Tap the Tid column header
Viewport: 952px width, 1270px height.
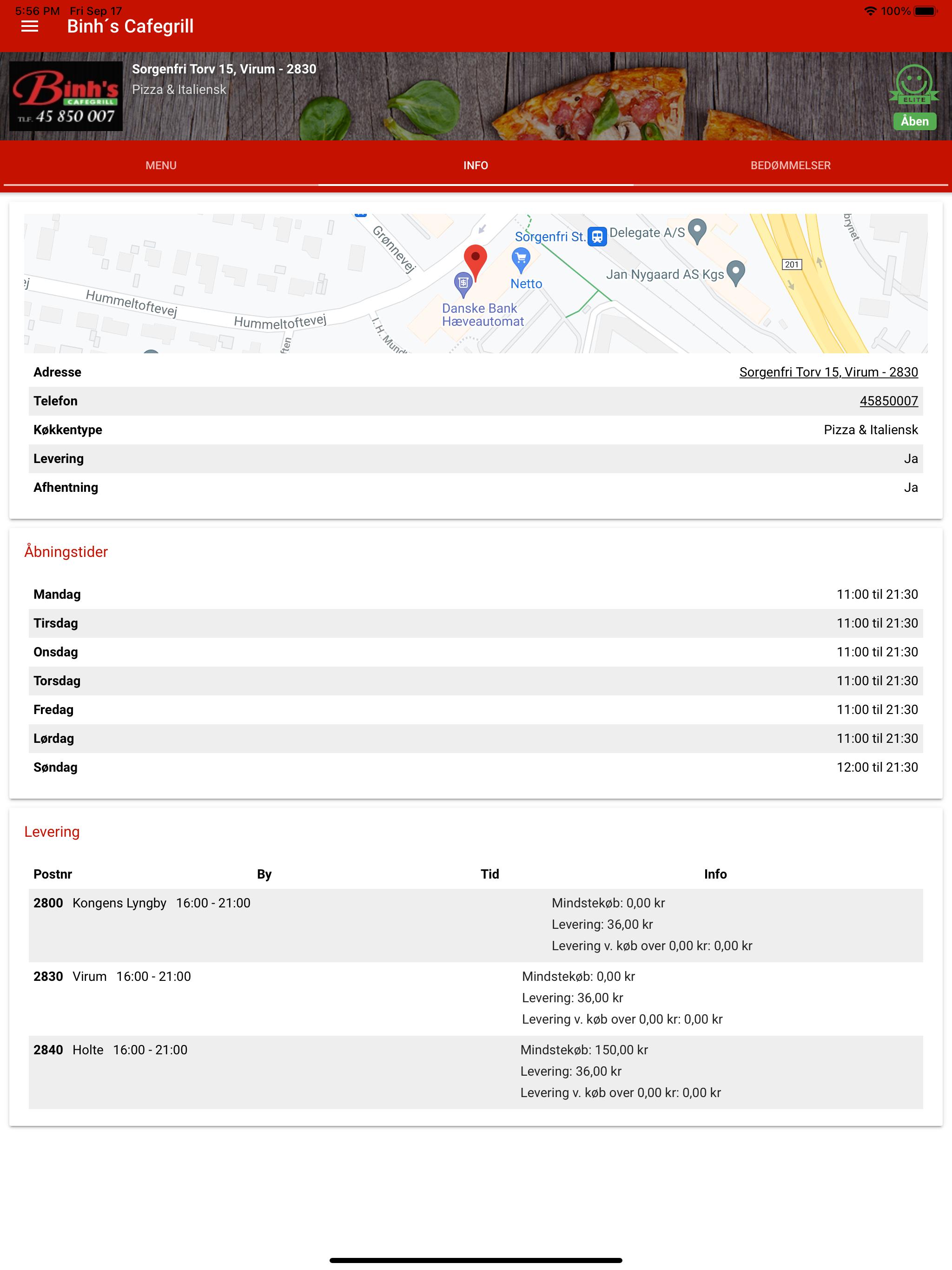[489, 874]
